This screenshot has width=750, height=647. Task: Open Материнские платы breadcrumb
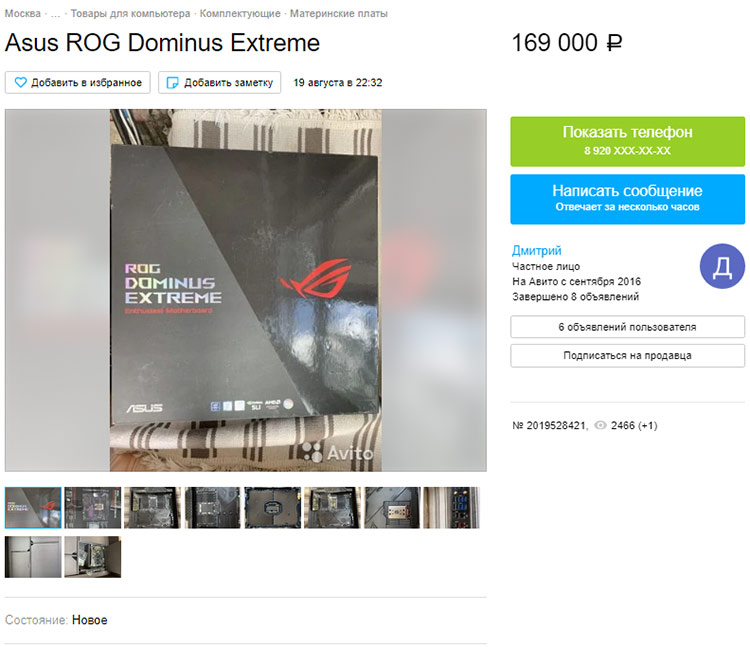(x=339, y=13)
